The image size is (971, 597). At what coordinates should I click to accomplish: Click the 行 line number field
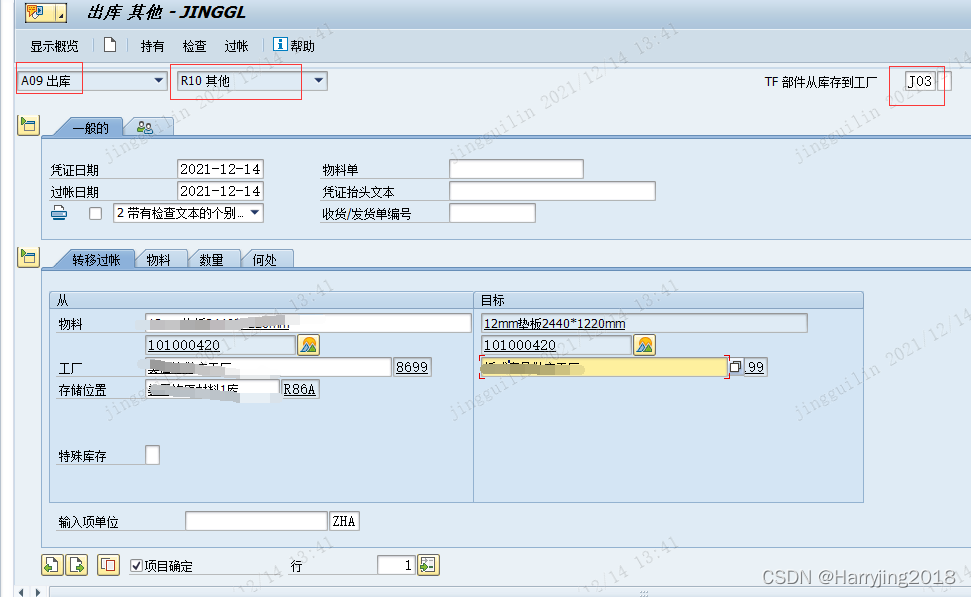point(396,565)
